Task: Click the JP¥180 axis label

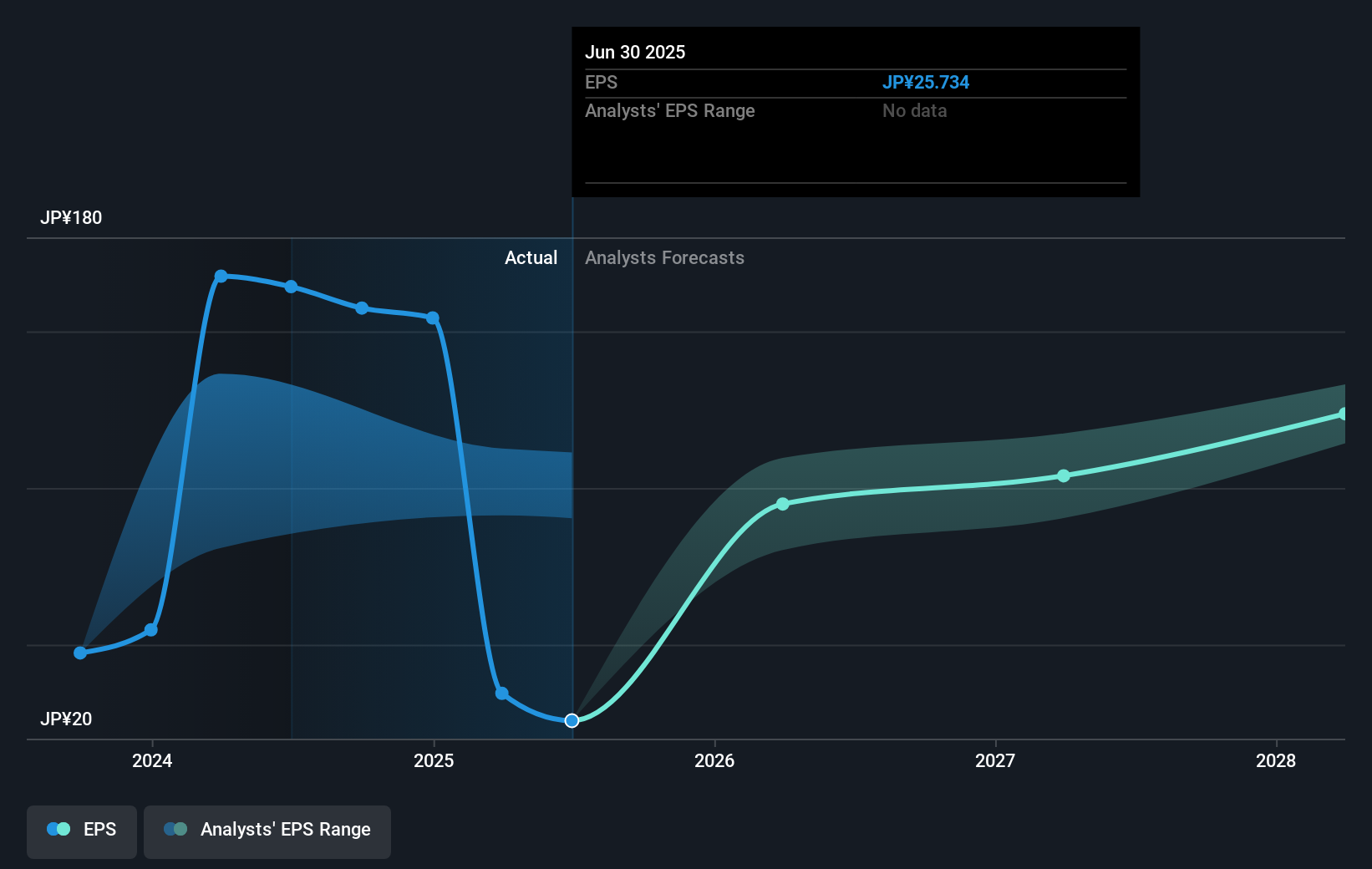Action: [x=71, y=217]
